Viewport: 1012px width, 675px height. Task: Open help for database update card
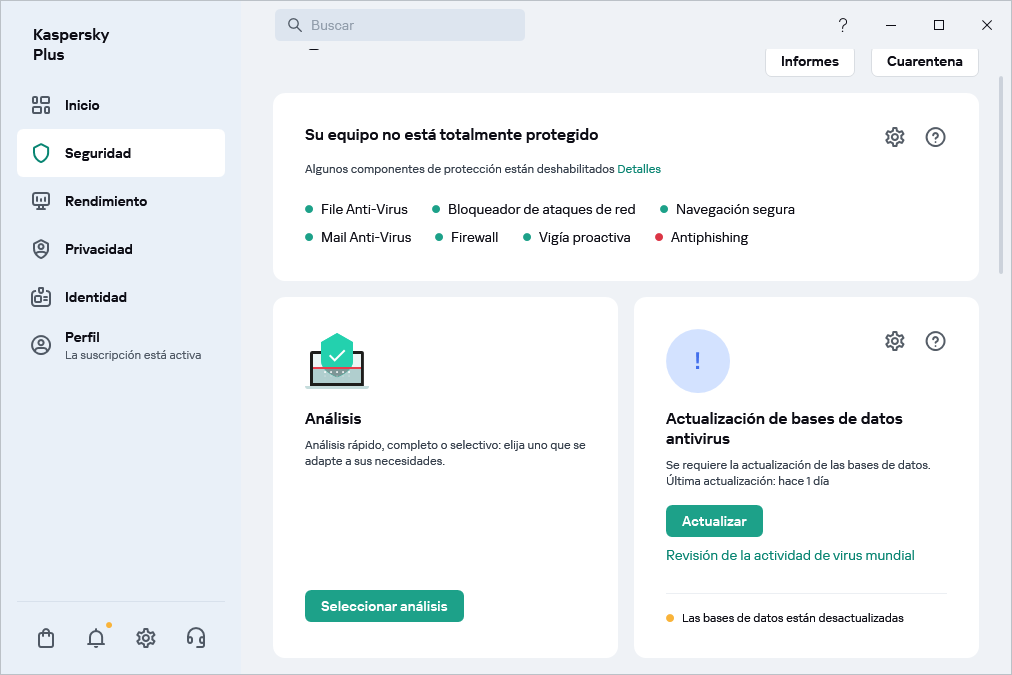[935, 342]
